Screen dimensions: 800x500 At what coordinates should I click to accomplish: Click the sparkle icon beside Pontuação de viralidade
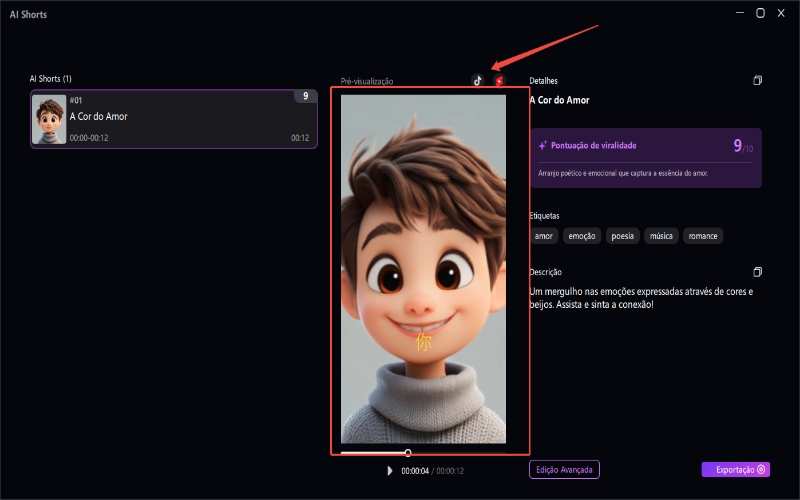coord(543,145)
